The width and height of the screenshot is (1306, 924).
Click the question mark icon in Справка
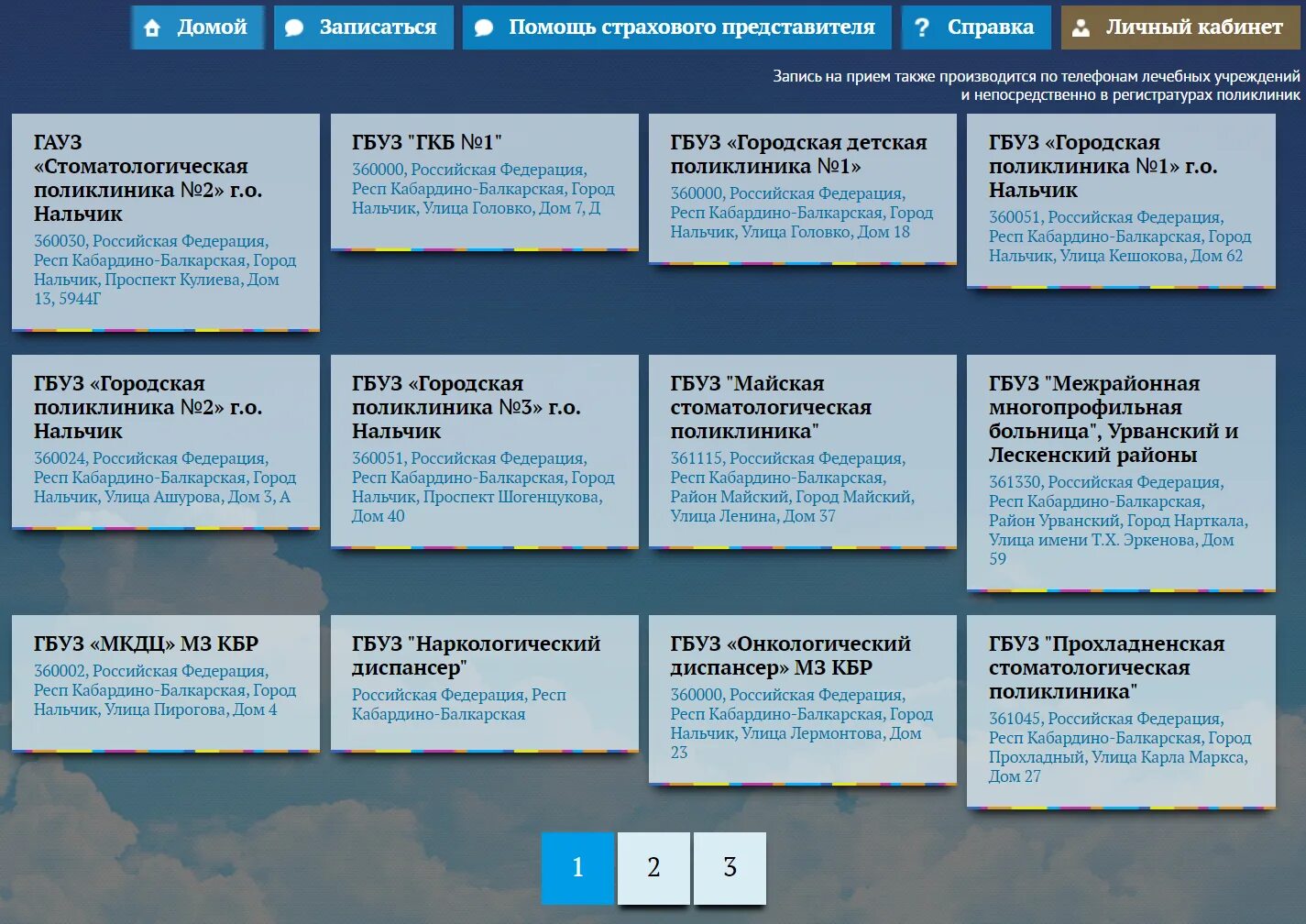click(x=922, y=28)
